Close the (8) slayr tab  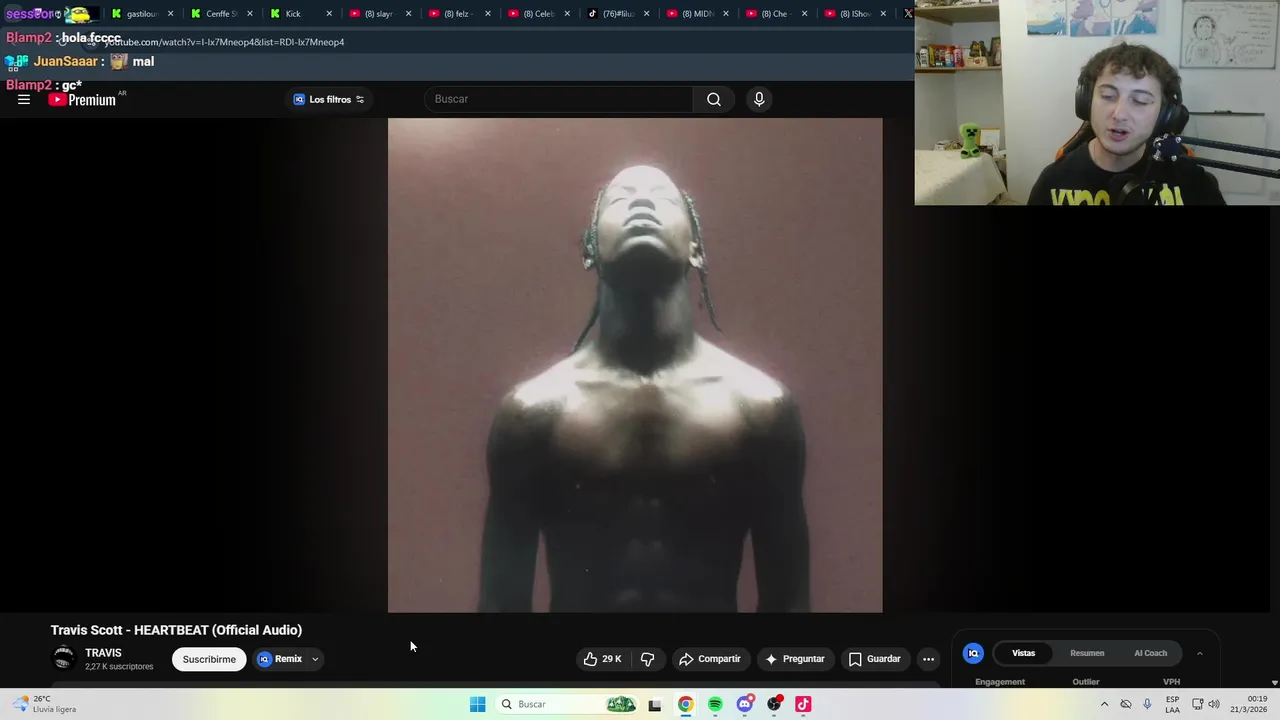[408, 14]
